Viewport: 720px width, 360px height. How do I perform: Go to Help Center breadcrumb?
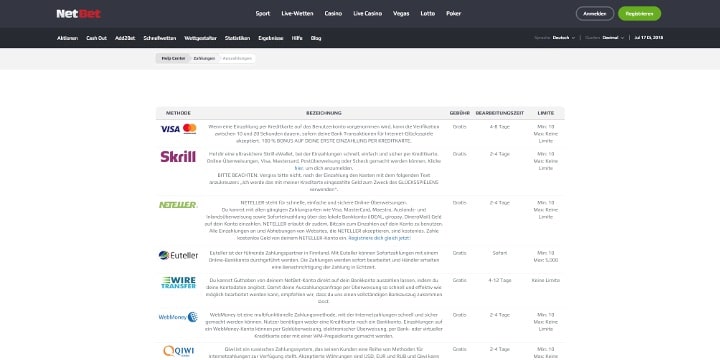pos(173,59)
